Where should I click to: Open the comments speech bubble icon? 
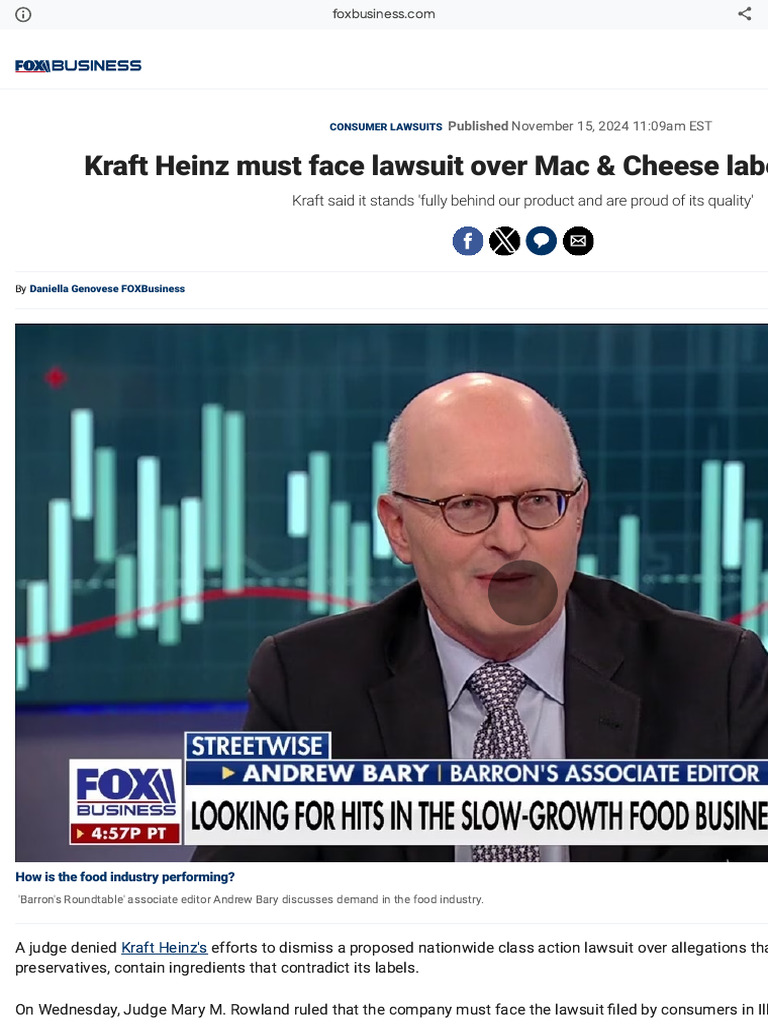click(541, 241)
